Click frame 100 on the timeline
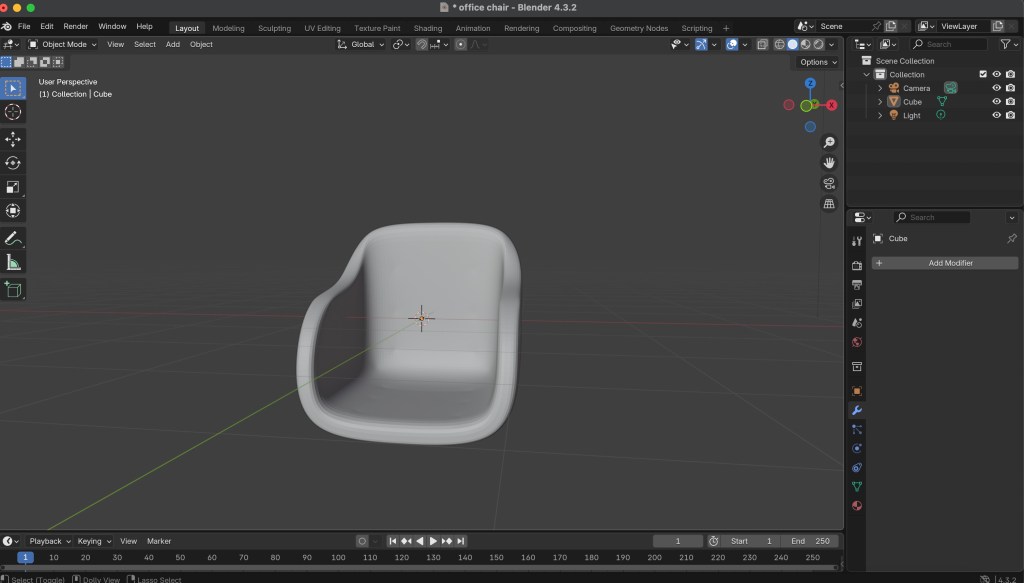Viewport: 1024px width, 583px height. [338, 557]
